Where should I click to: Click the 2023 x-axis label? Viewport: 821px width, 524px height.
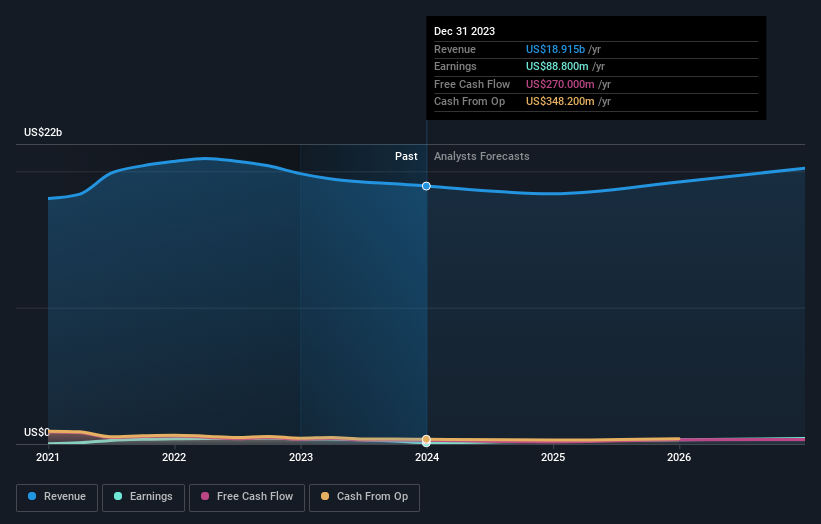tap(301, 457)
